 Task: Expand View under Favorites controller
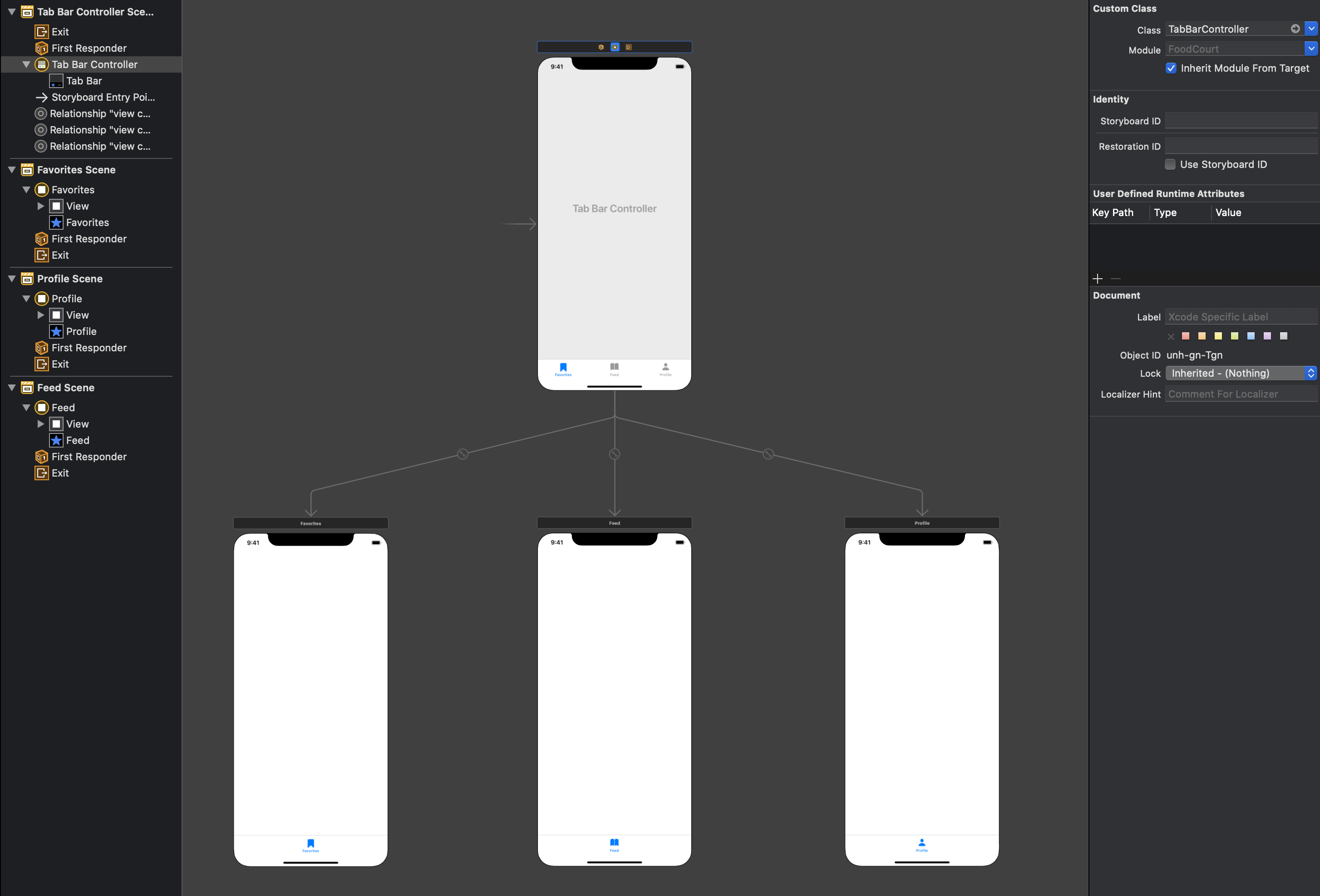[40, 206]
